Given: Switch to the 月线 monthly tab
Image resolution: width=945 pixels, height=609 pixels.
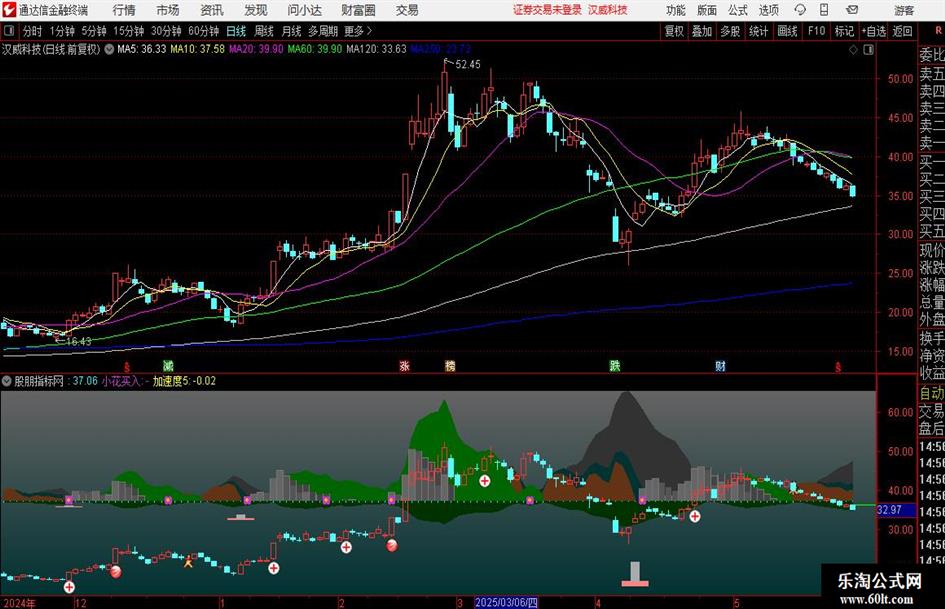Looking at the screenshot, I should [x=292, y=31].
